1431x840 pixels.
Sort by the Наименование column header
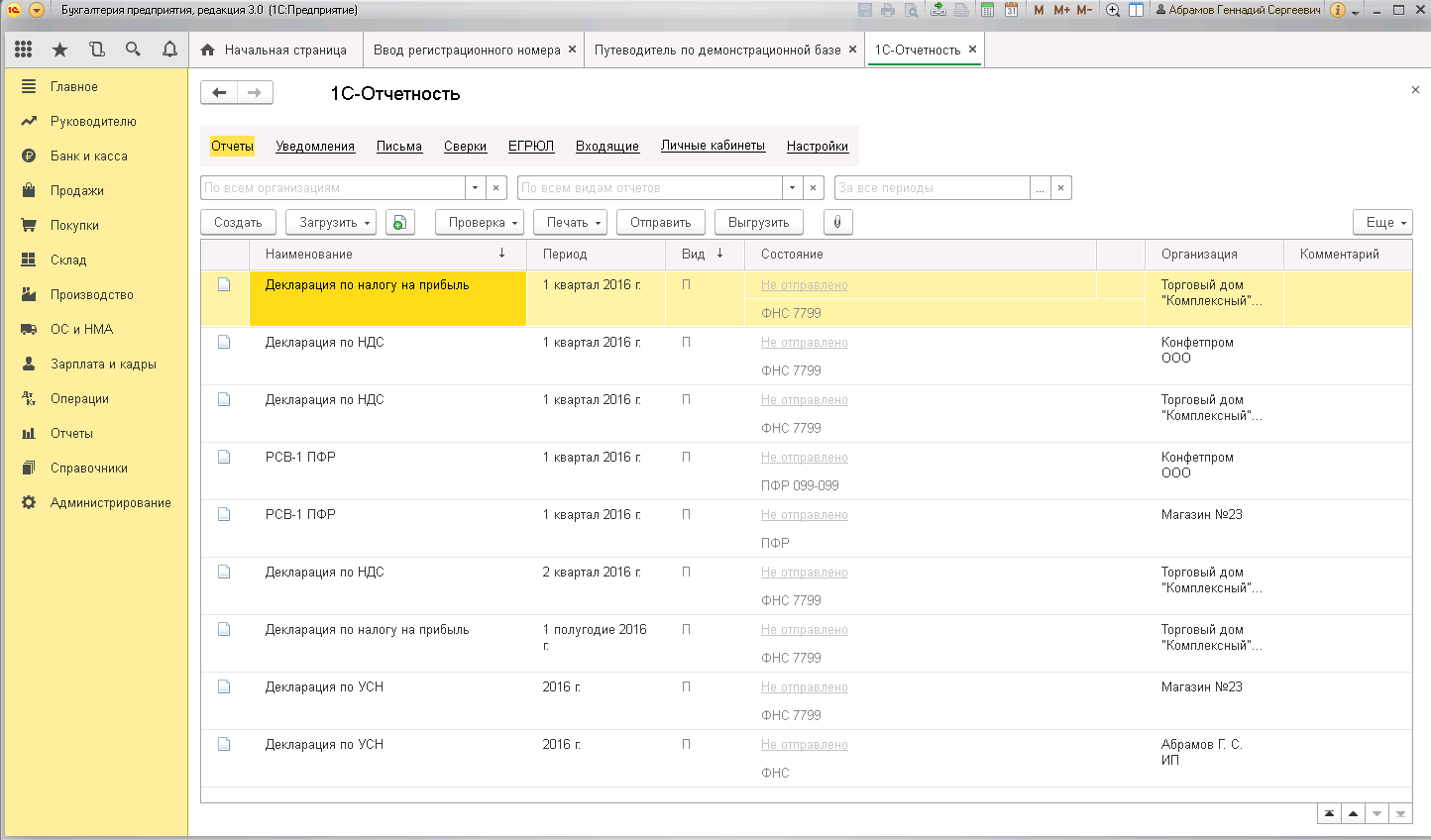coord(387,255)
